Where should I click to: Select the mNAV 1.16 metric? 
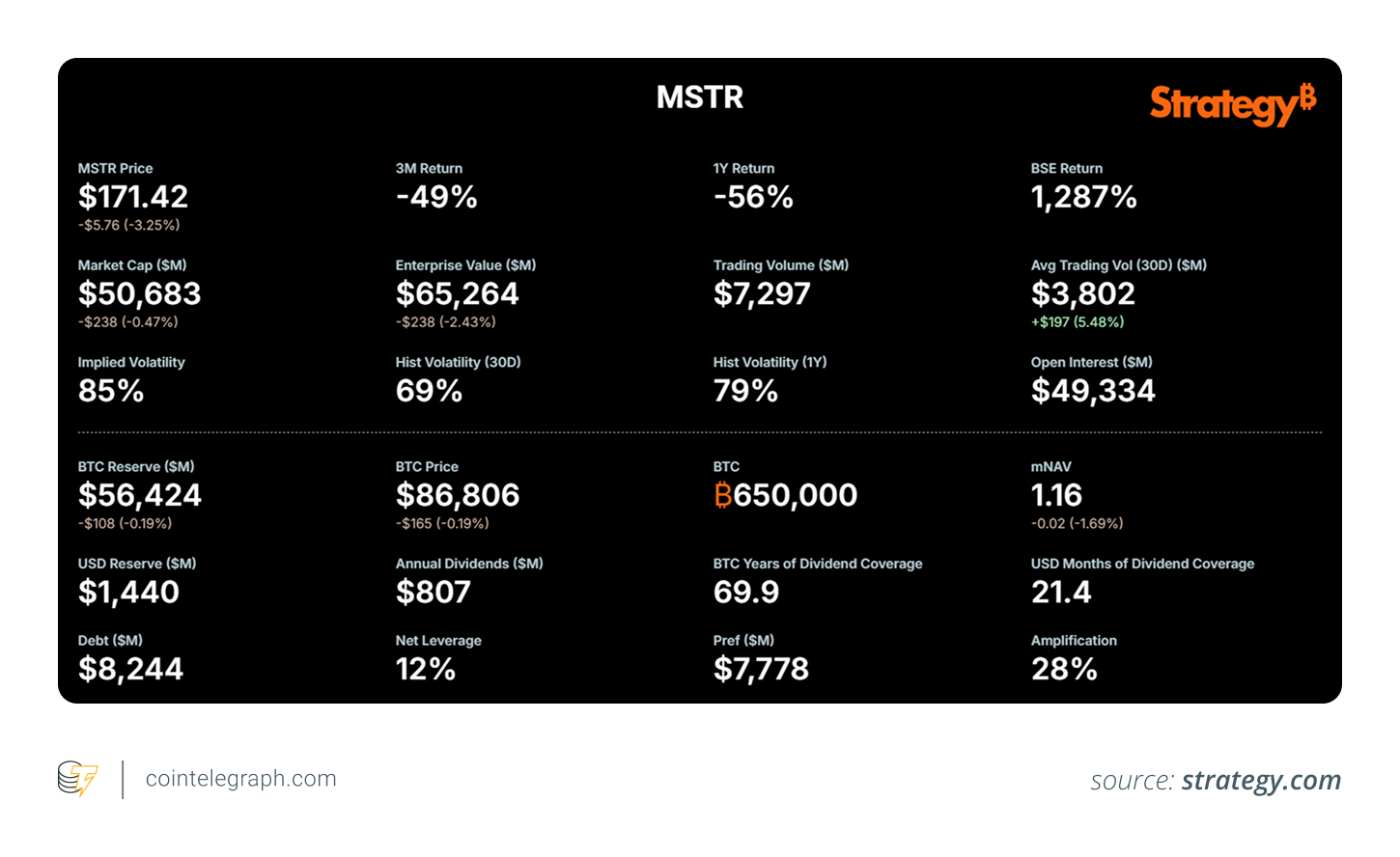[1056, 495]
